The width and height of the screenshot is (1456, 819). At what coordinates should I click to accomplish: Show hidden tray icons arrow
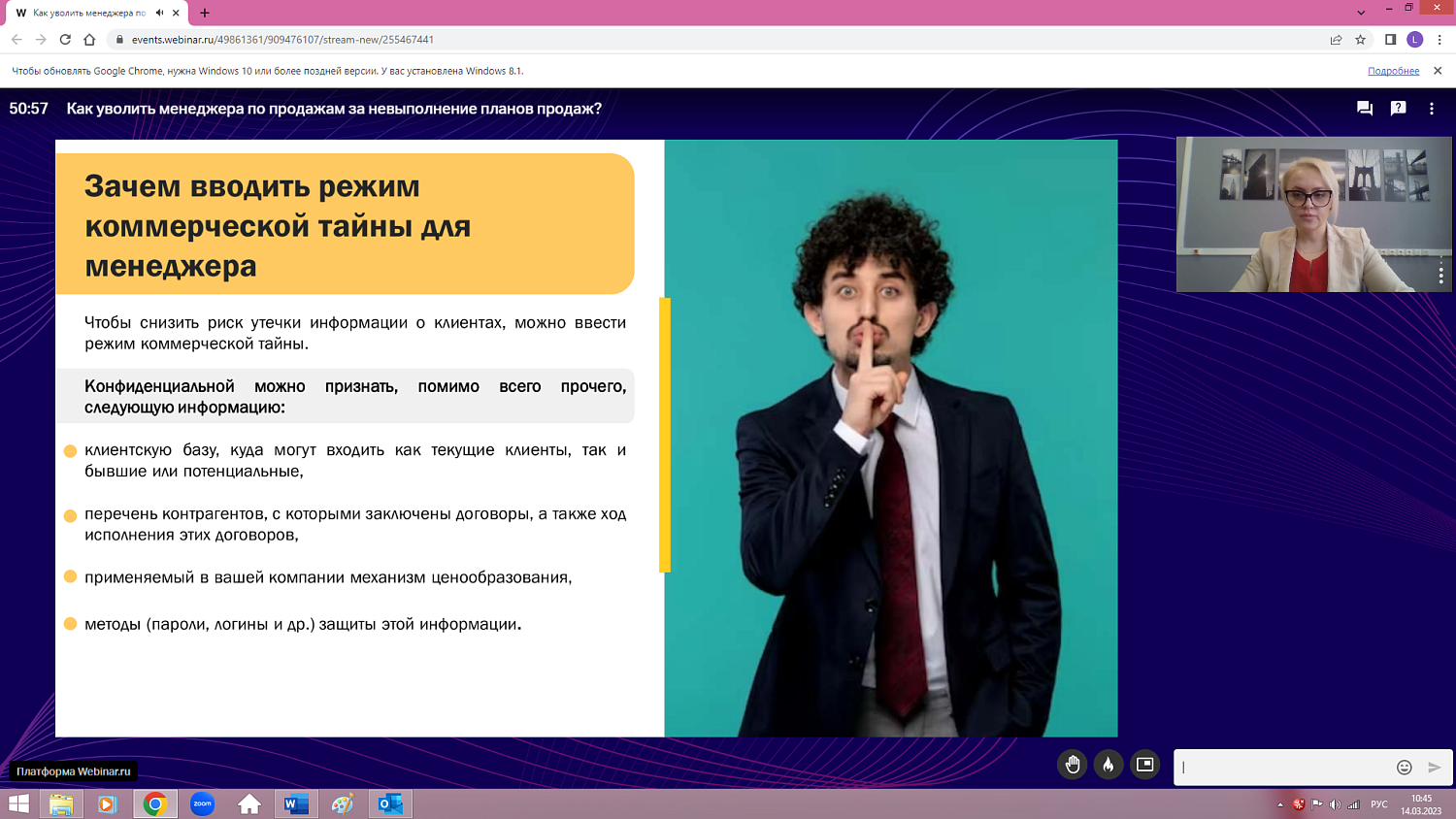pos(1280,804)
